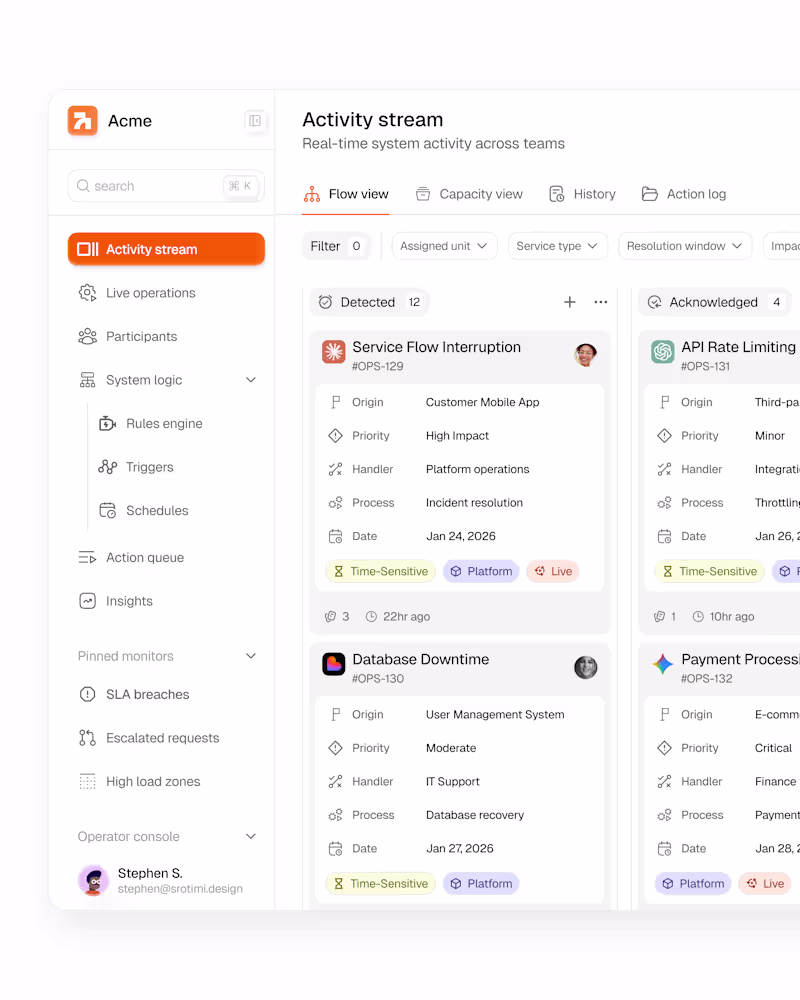
Task: Collapse the Pinned monitors section chevron
Action: tap(251, 656)
